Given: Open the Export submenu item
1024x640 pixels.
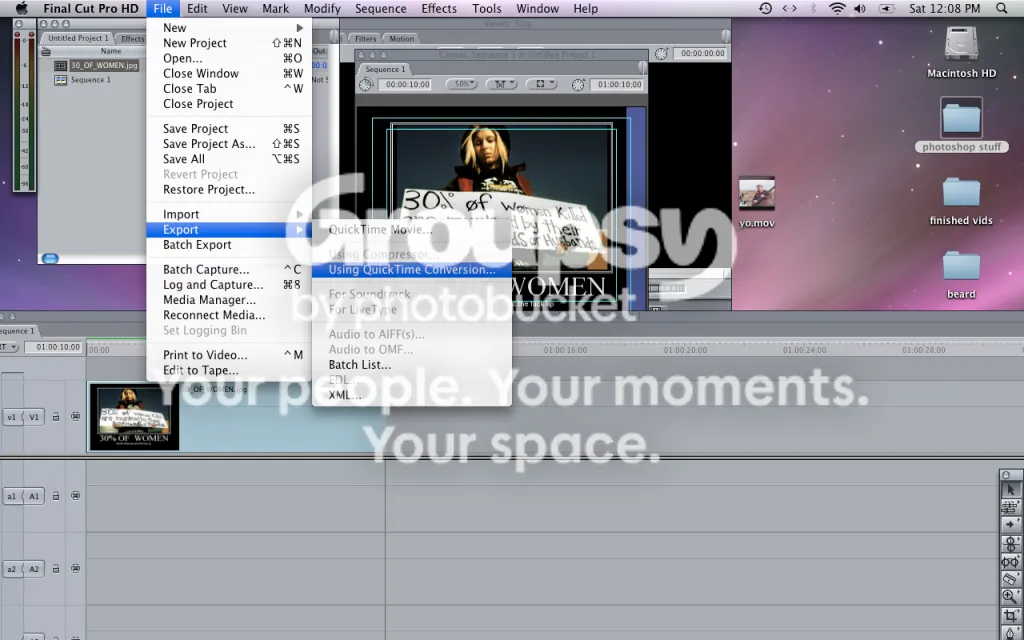Looking at the screenshot, I should 229,229.
